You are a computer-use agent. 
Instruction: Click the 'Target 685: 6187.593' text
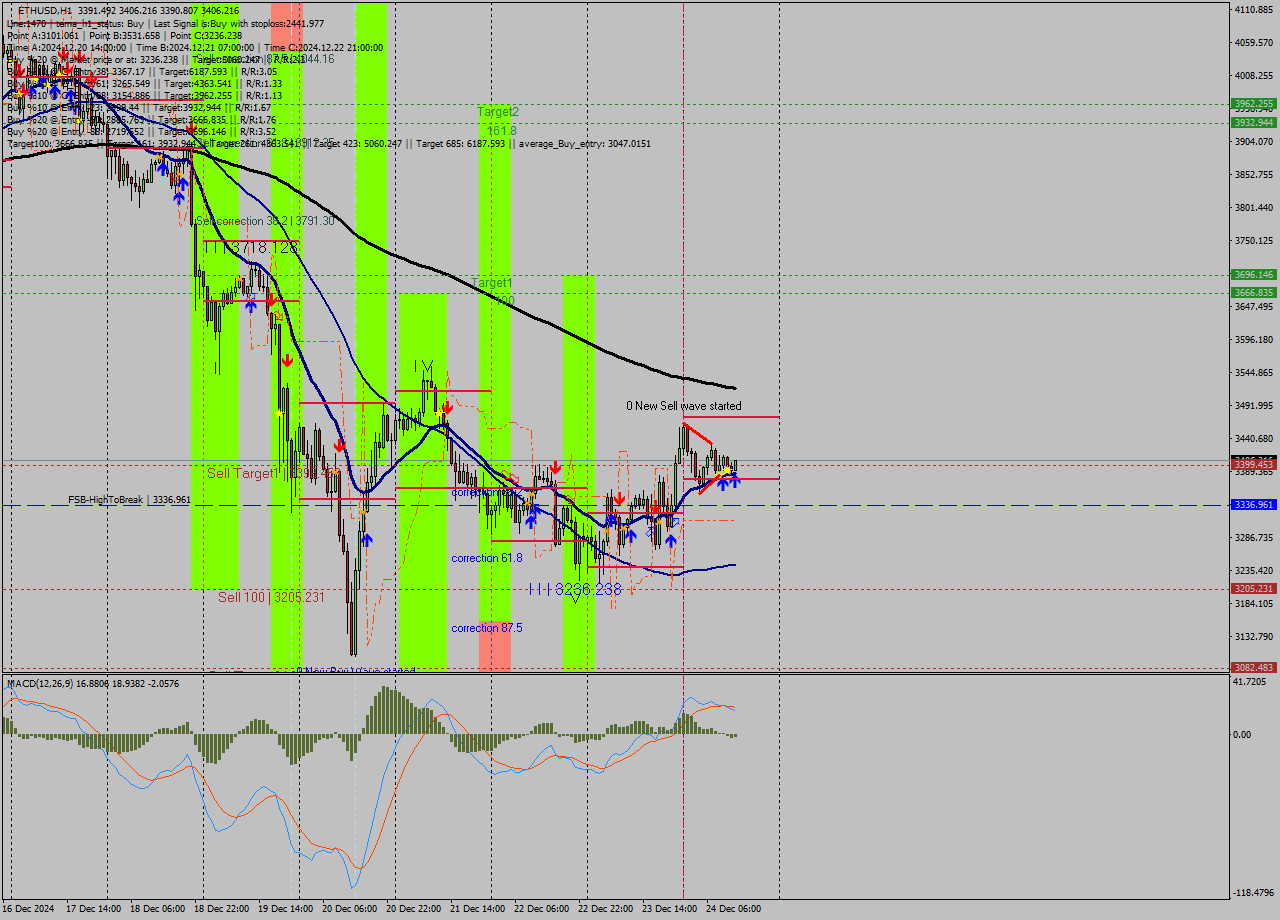tap(463, 144)
